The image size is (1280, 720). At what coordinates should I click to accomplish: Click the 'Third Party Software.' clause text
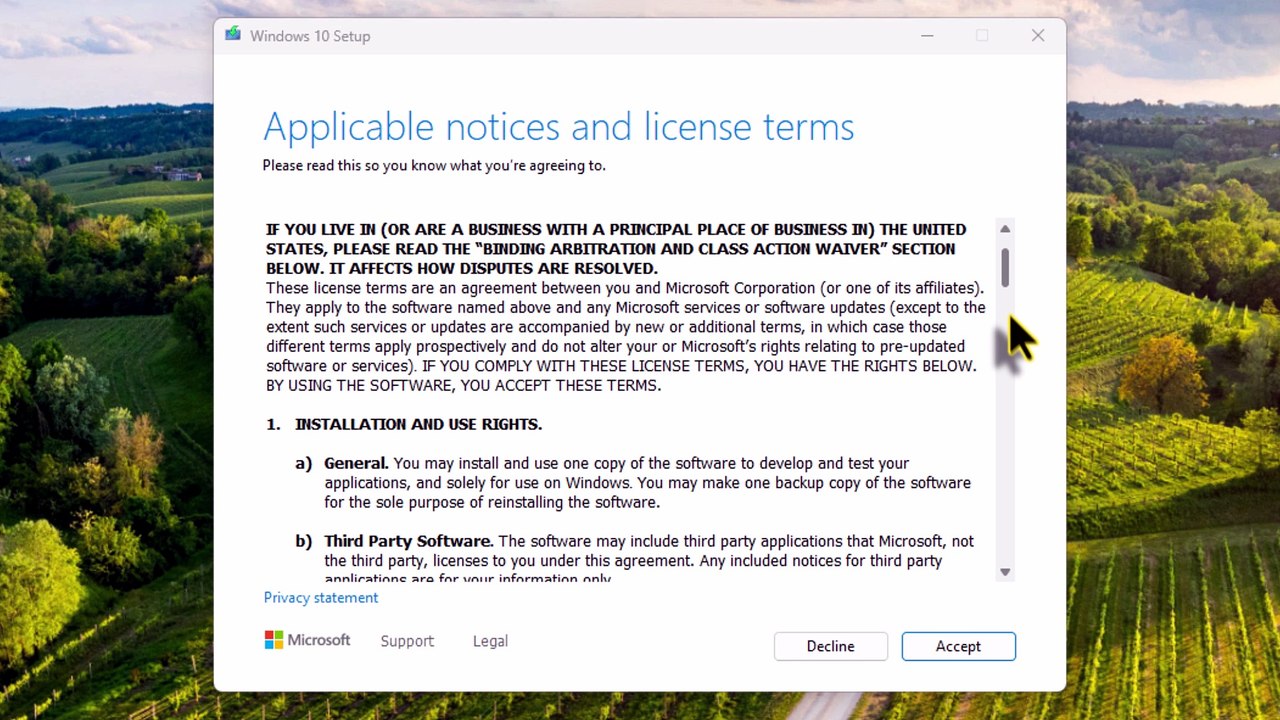coord(408,541)
